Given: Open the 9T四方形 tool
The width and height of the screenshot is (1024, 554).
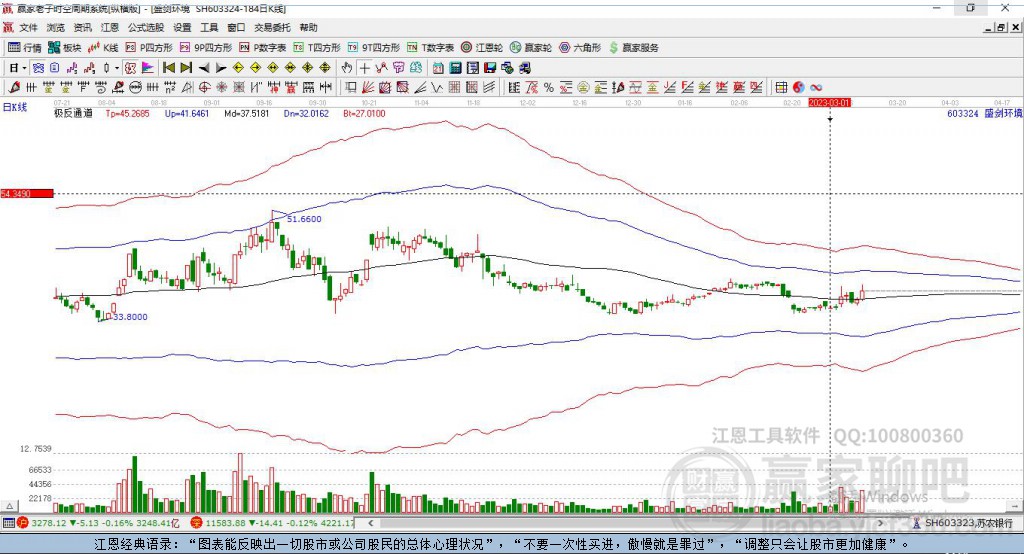Looking at the screenshot, I should pos(374,47).
